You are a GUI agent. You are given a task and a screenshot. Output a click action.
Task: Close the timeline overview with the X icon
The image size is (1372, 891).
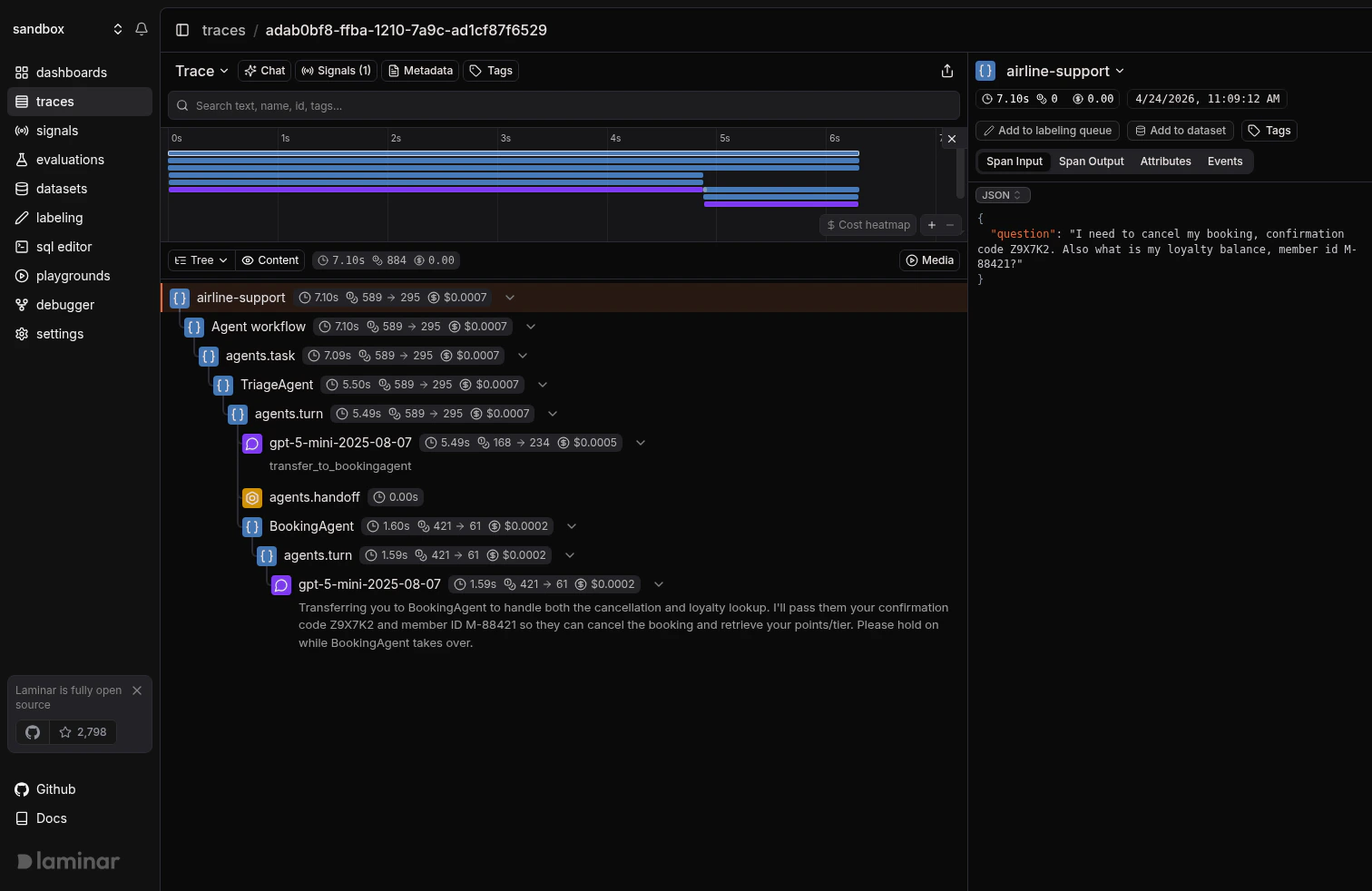tap(951, 139)
